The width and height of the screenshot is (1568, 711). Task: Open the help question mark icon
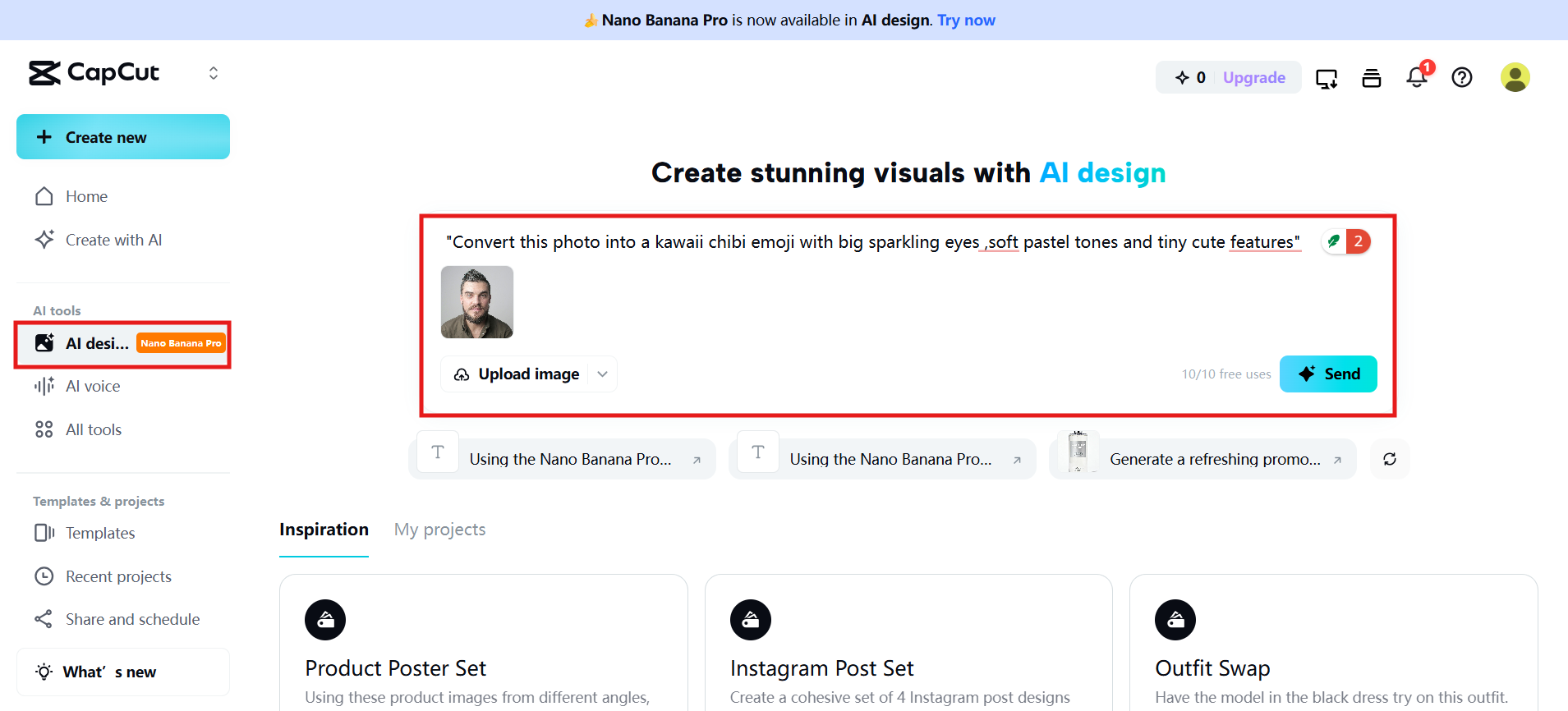1462,77
